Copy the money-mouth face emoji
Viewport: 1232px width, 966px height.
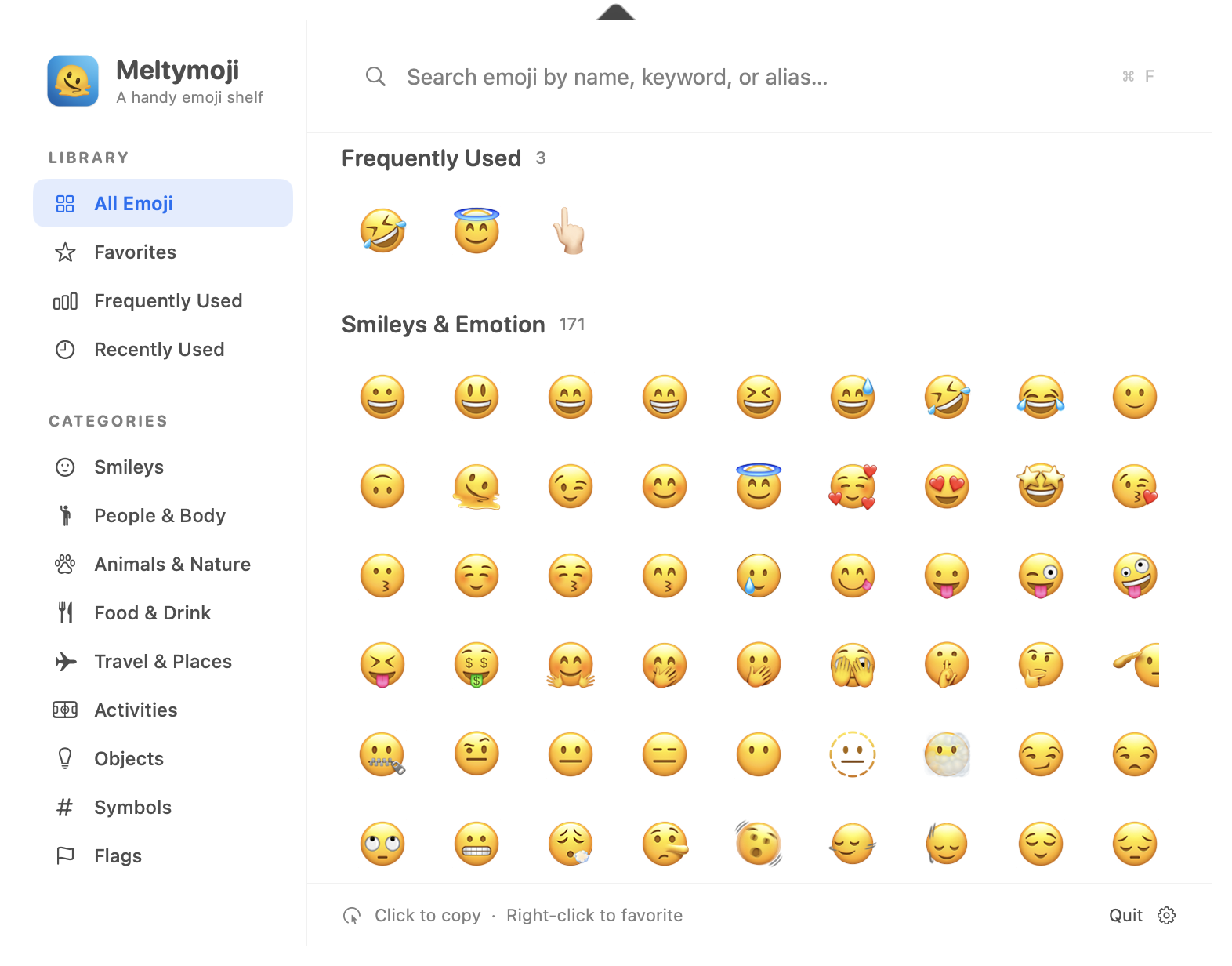tap(476, 665)
